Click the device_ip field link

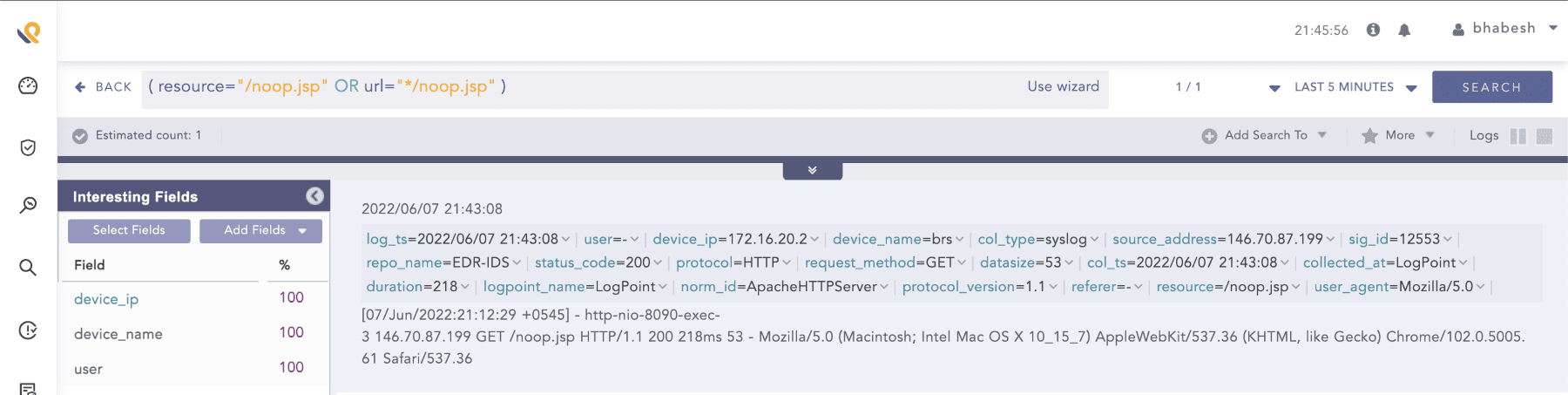106,299
